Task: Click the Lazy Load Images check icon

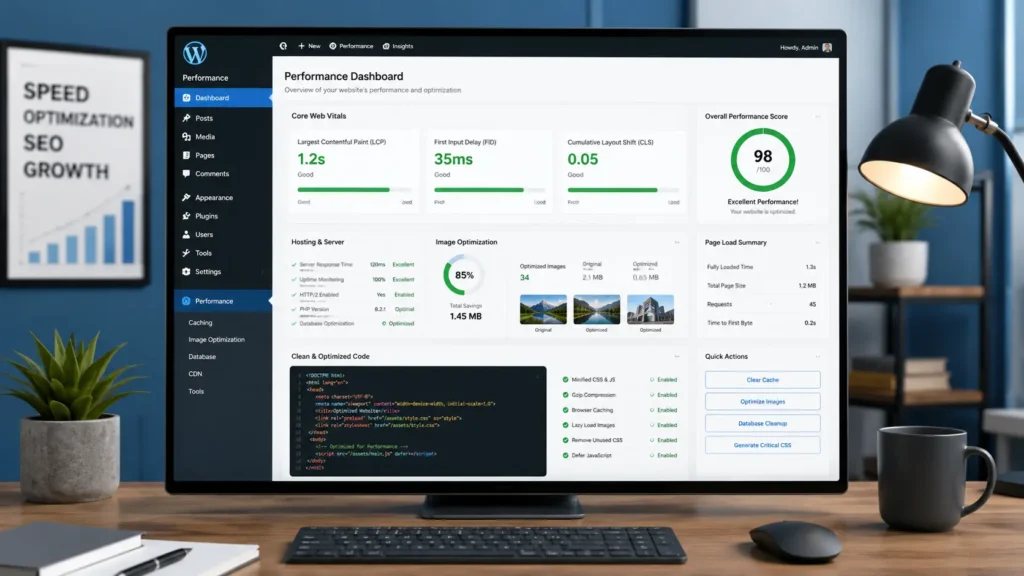Action: (x=566, y=425)
